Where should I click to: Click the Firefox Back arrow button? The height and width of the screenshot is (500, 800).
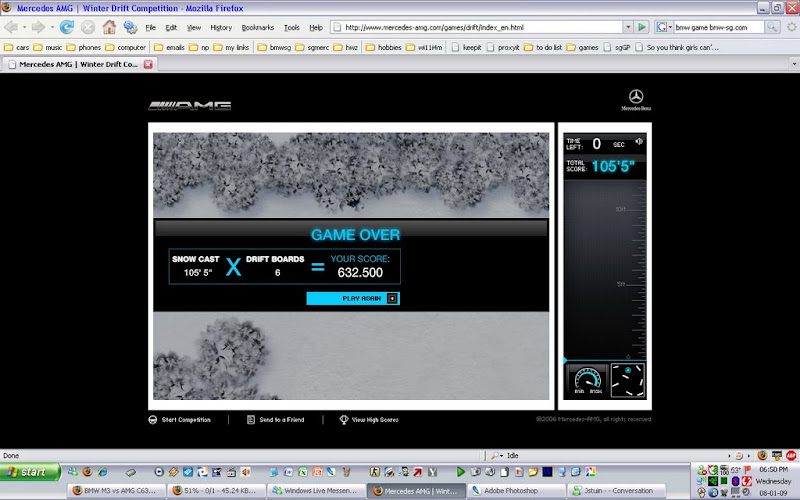11,27
